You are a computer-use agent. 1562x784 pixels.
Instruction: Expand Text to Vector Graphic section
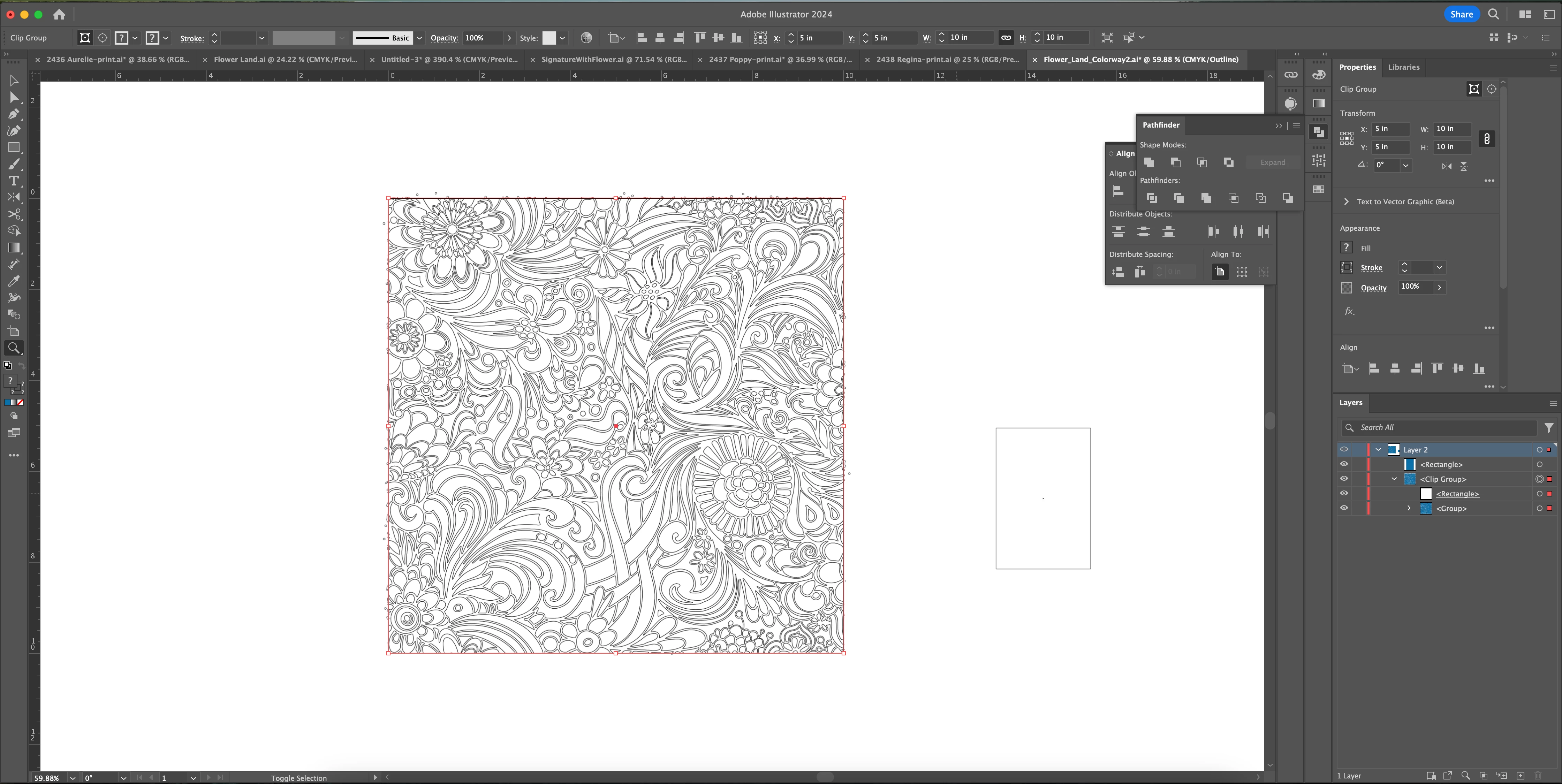click(1346, 201)
